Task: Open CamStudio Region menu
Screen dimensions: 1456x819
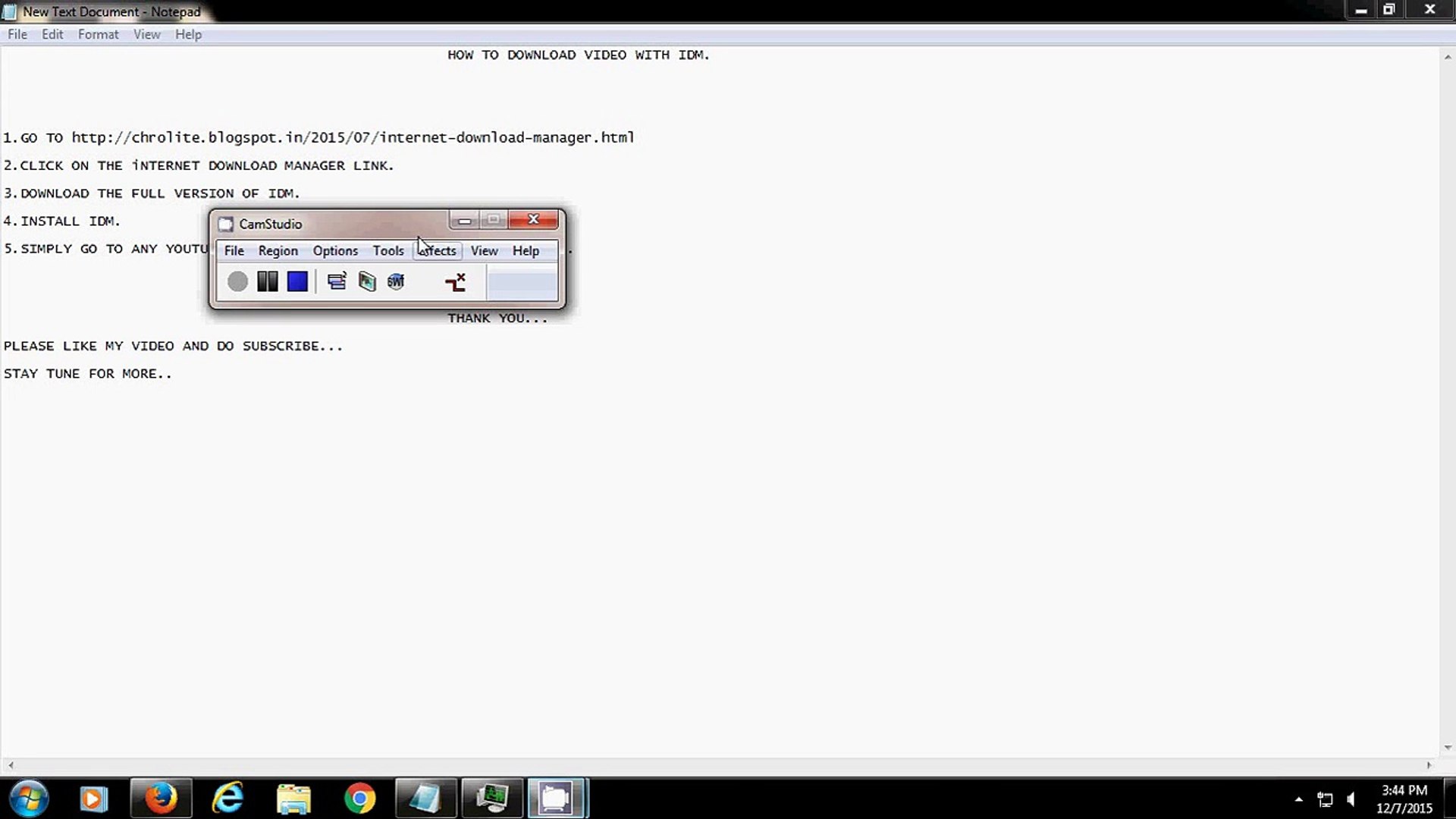Action: pos(278,251)
